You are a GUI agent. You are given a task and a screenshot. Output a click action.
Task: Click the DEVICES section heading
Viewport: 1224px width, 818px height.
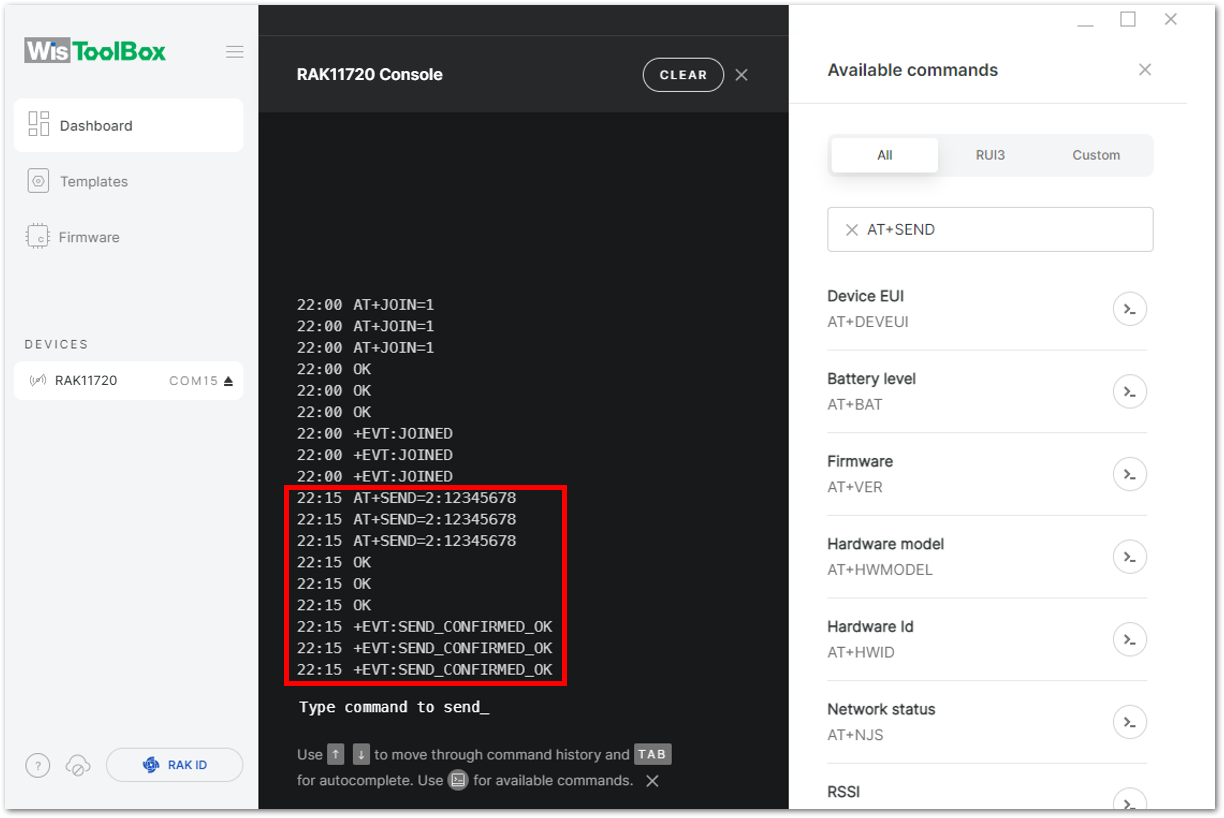(x=57, y=344)
